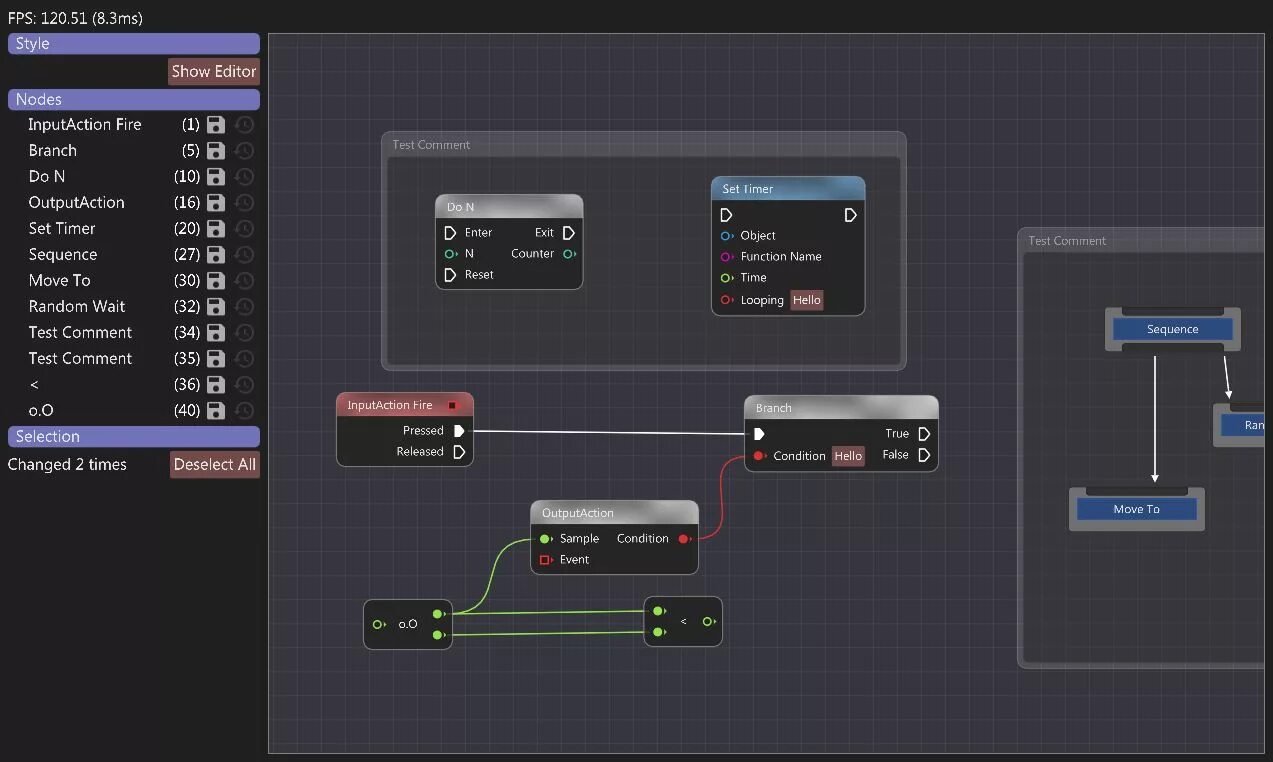This screenshot has width=1273, height=762.
Task: Click the Object input pin on Set Timer
Action: tap(727, 235)
